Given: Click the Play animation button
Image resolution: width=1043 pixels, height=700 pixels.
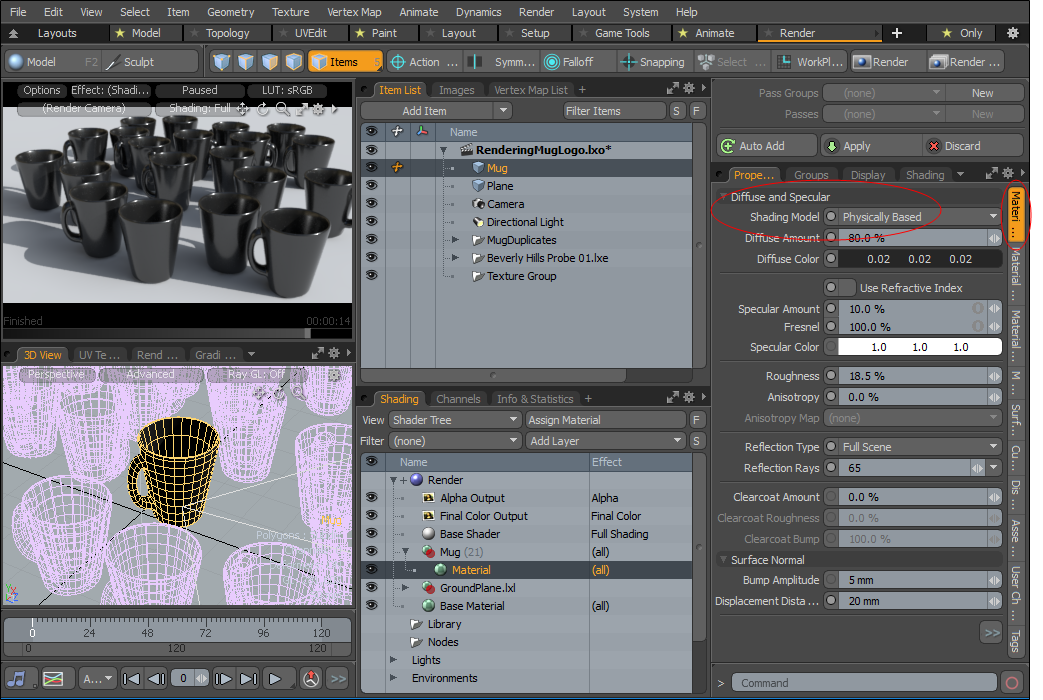Looking at the screenshot, I should (275, 678).
